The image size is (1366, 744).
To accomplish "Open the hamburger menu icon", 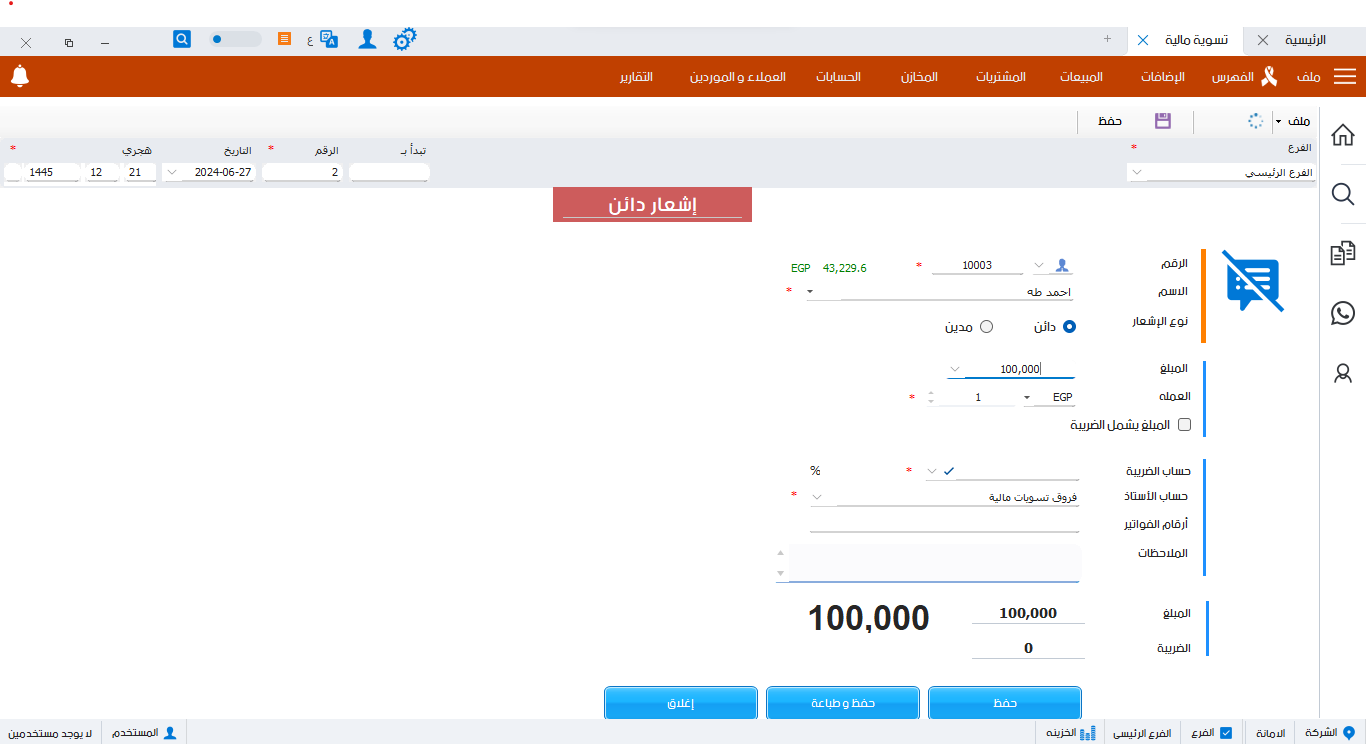I will [x=1345, y=77].
